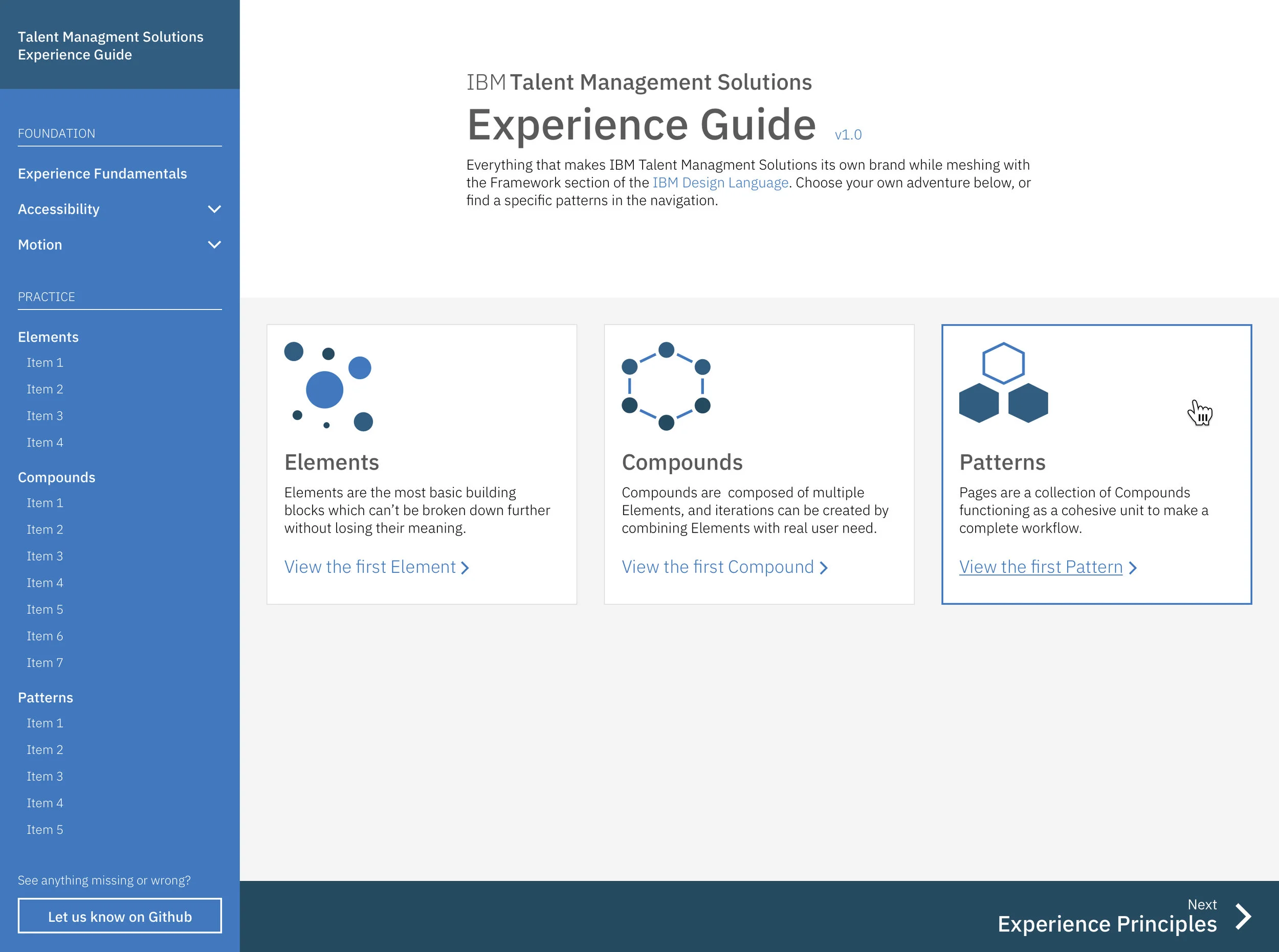Select Item 4 under Elements
Viewport: 1279px width, 952px height.
(x=45, y=442)
